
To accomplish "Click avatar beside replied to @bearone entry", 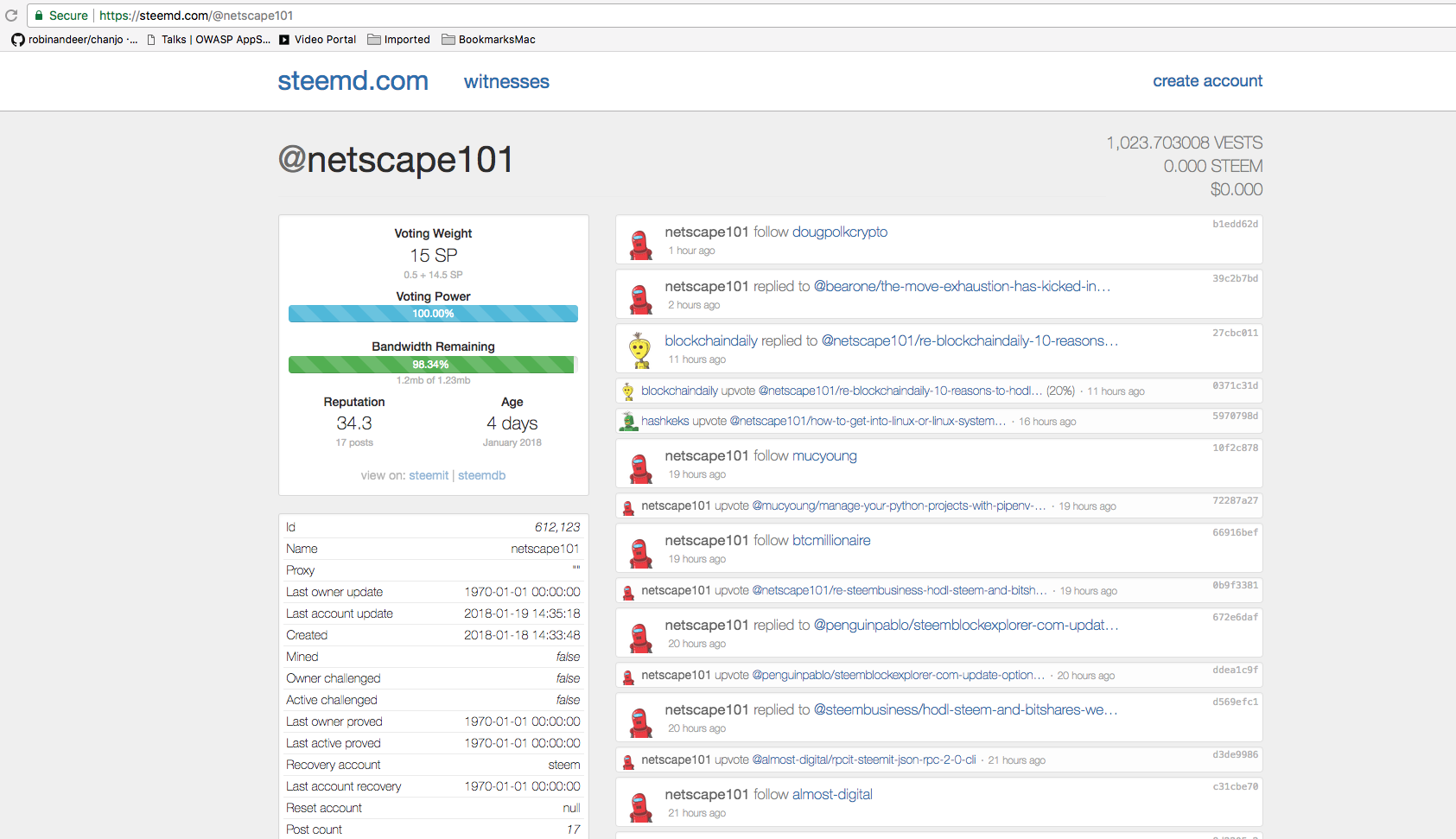I will 640,299.
